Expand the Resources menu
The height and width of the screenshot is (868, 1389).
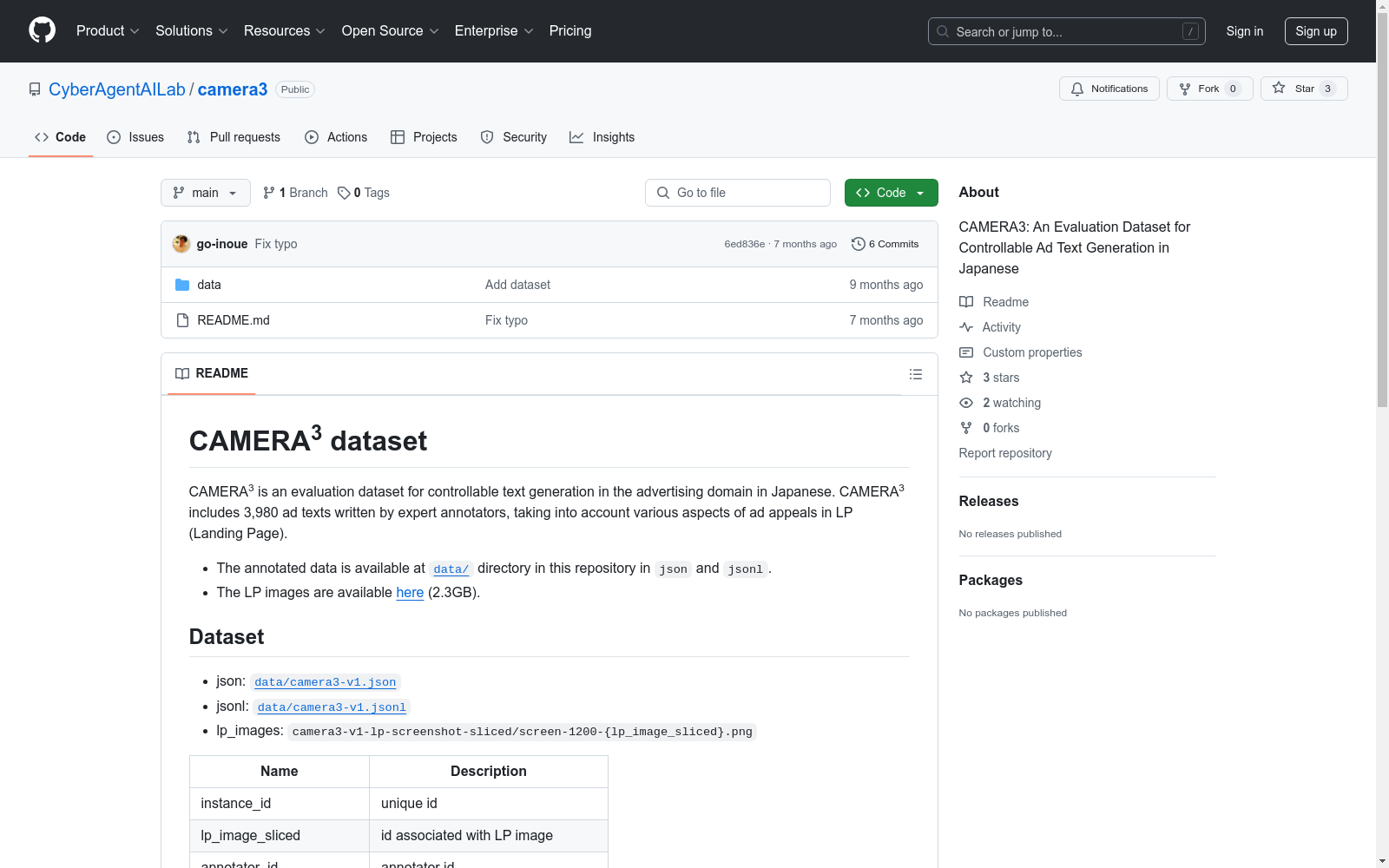tap(284, 30)
